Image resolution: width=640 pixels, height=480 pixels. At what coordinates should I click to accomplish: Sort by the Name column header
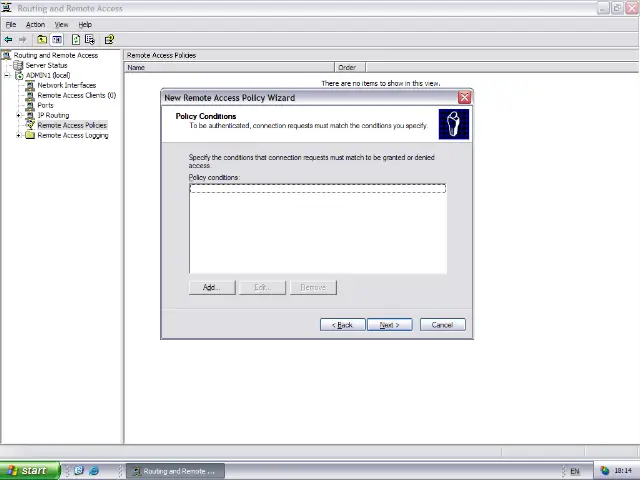(229, 67)
